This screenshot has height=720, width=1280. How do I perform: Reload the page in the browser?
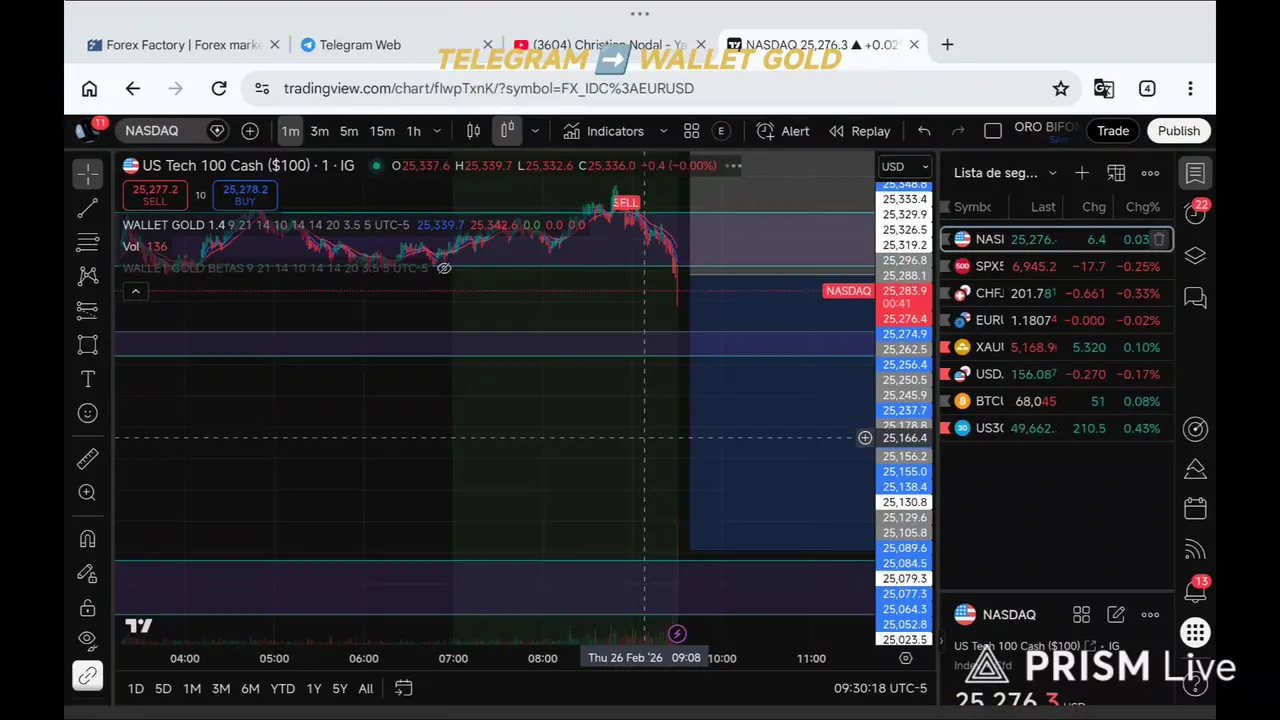click(219, 89)
